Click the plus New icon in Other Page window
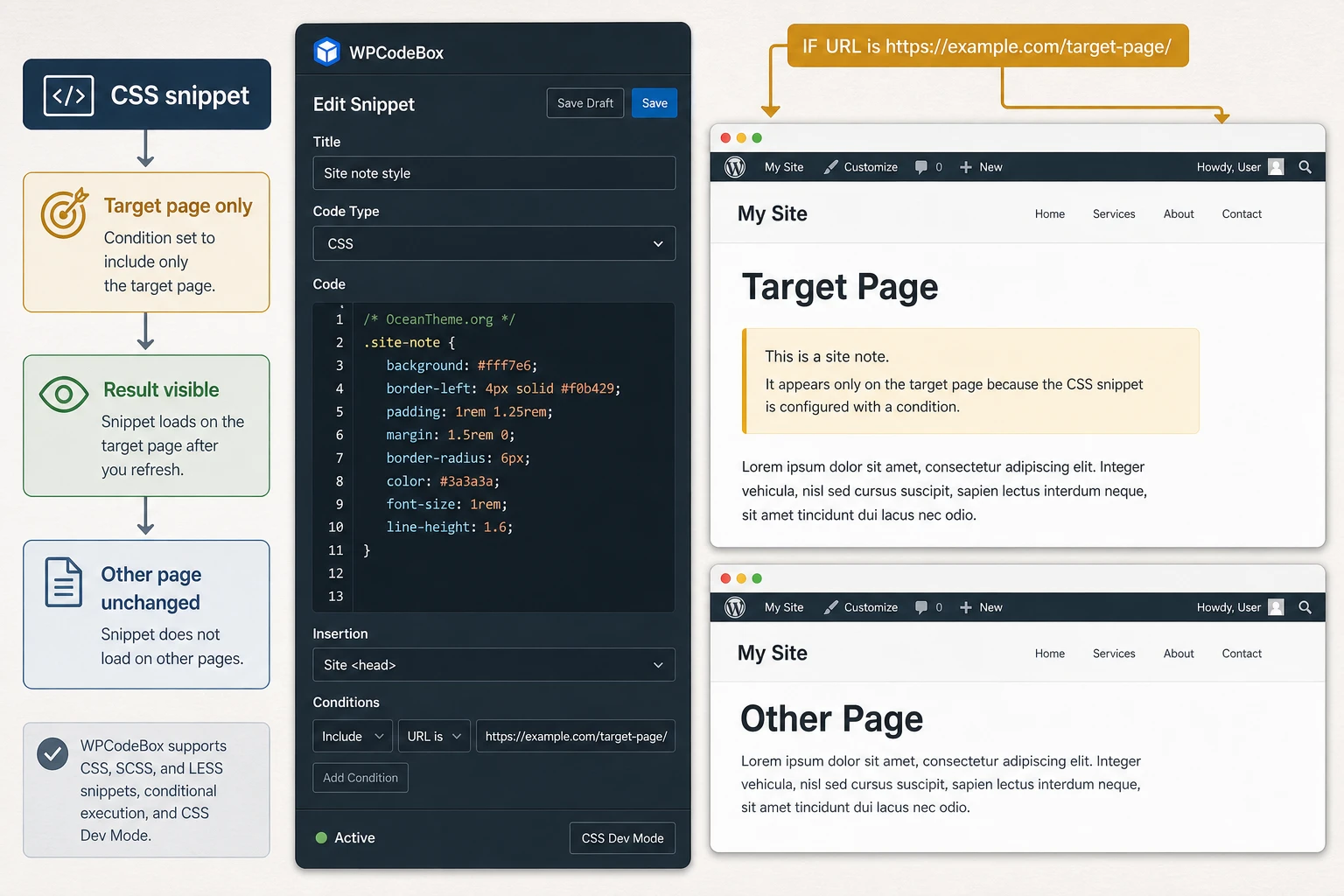Screen dimensions: 1344x896 pyautogui.click(x=966, y=607)
